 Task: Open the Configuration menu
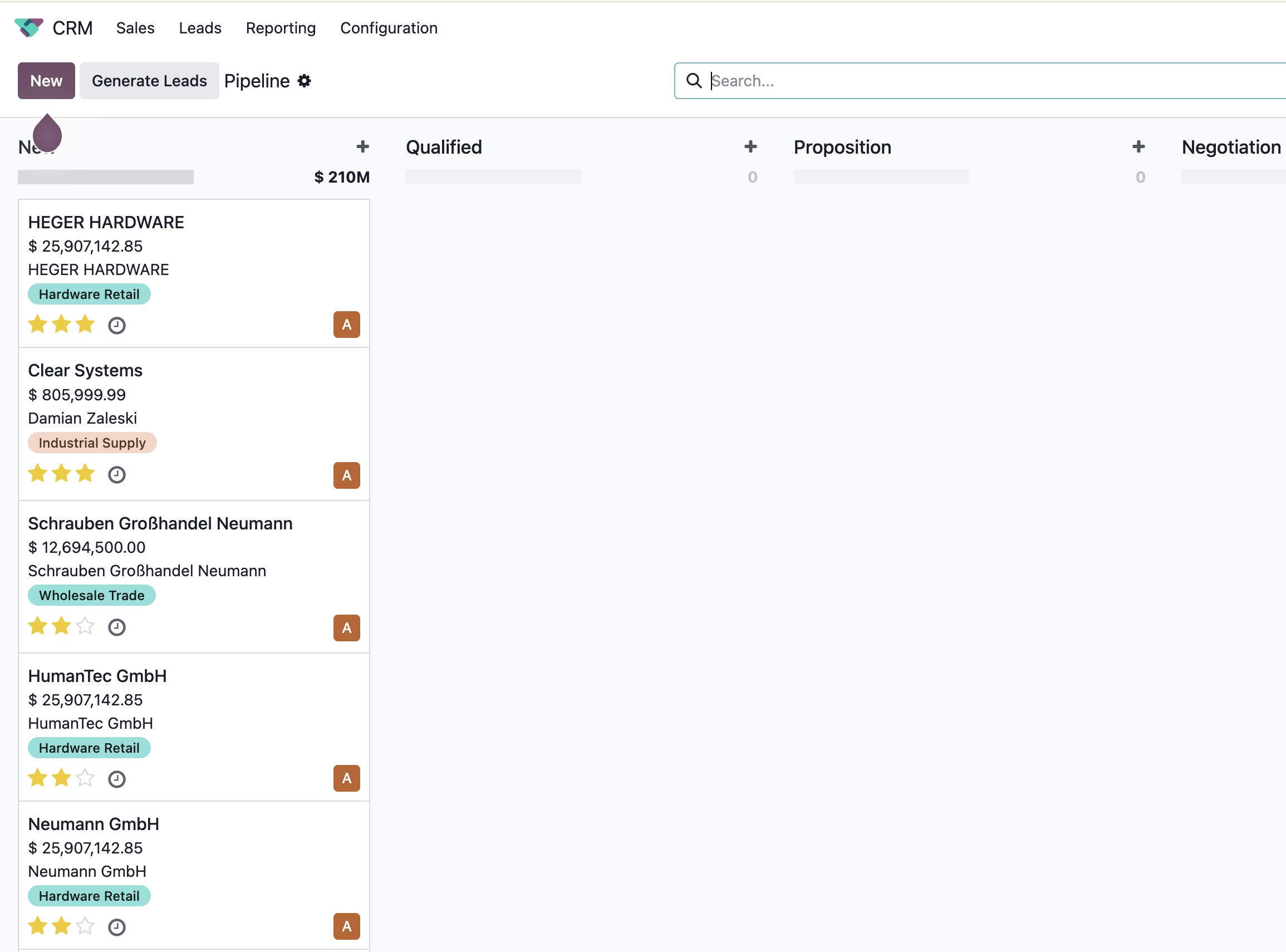pos(389,28)
